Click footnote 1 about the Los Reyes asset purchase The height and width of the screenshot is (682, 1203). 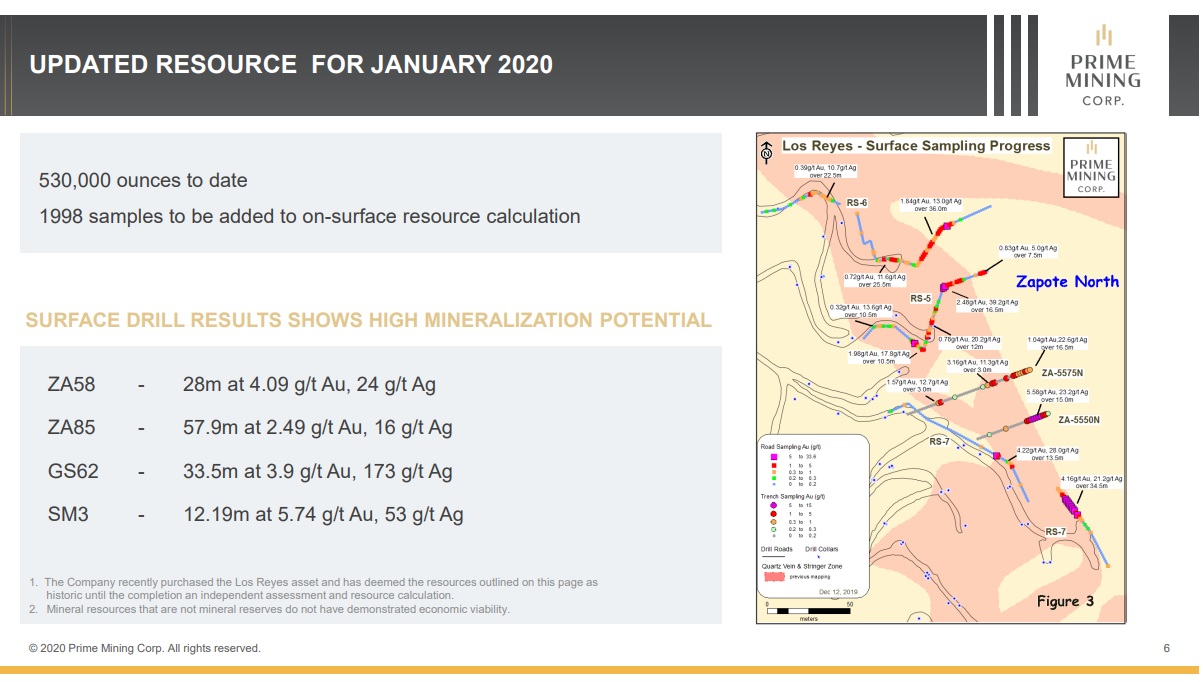pyautogui.click(x=314, y=588)
